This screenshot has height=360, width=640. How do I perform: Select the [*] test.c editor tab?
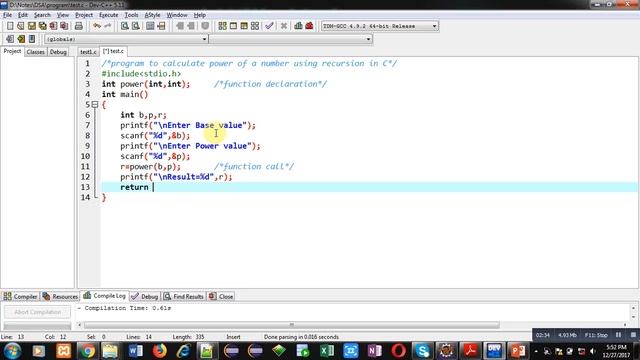pos(113,51)
